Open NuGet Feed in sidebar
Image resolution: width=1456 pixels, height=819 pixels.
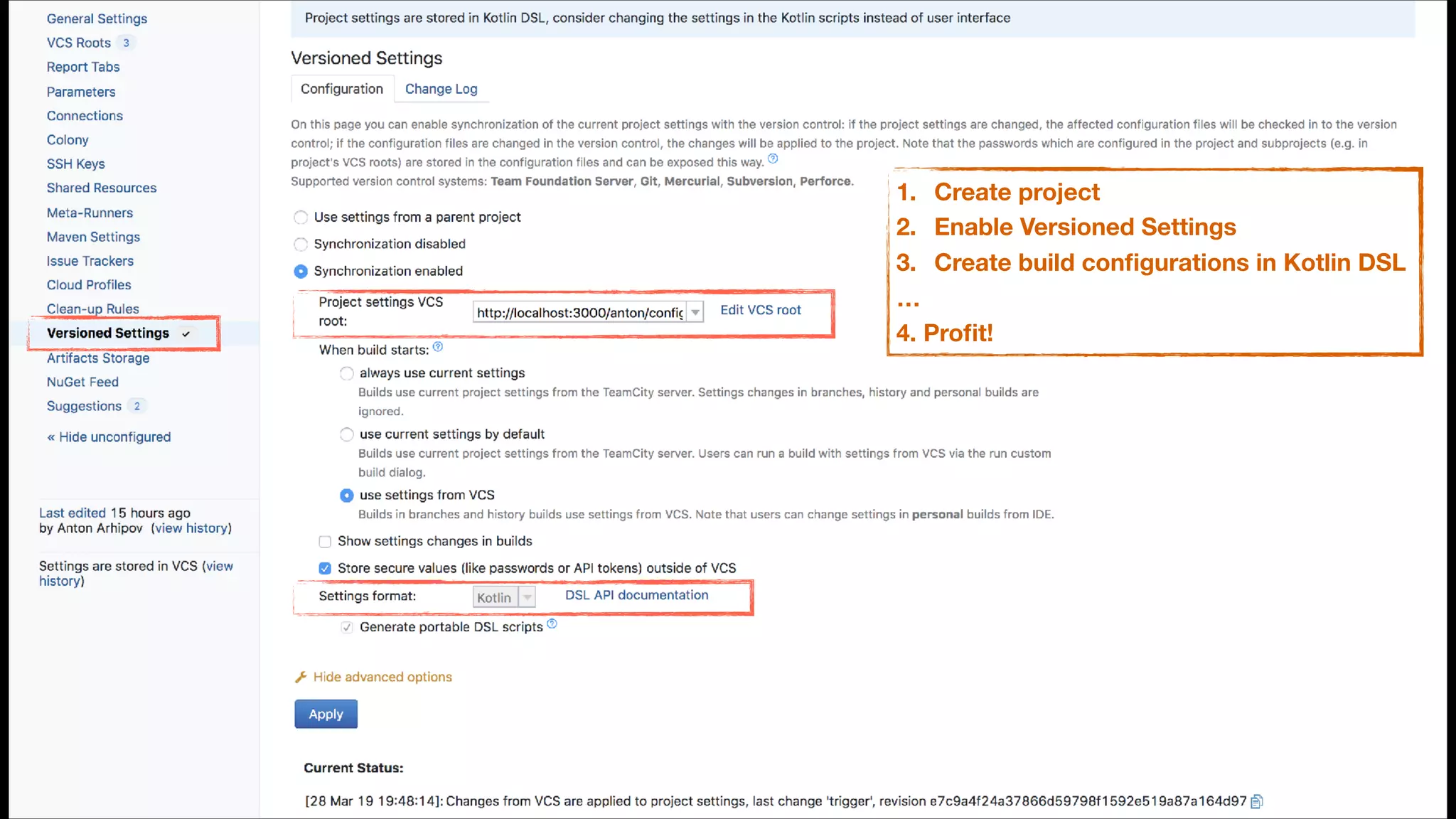coord(82,382)
